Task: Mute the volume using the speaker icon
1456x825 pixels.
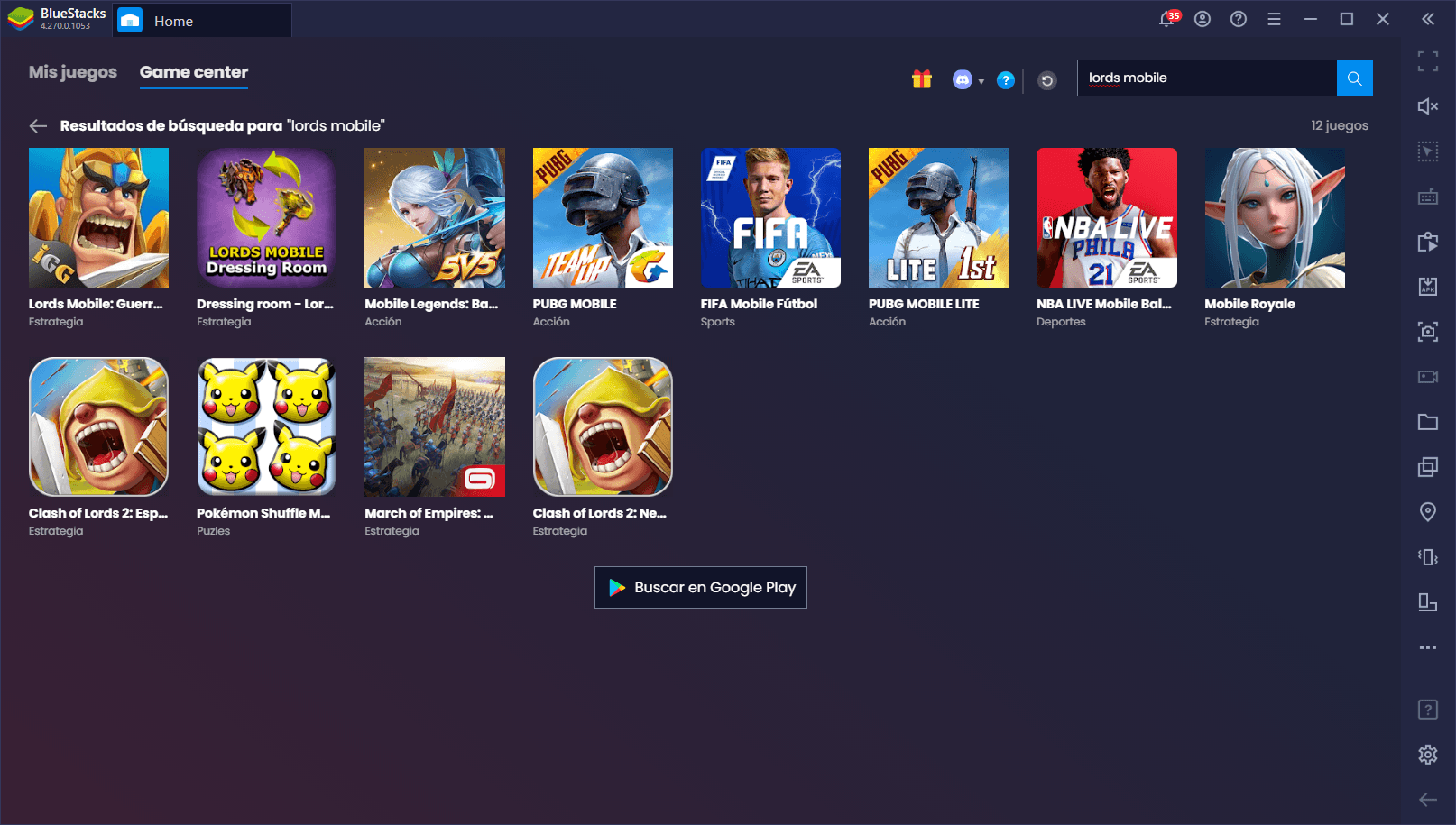Action: pyautogui.click(x=1428, y=106)
